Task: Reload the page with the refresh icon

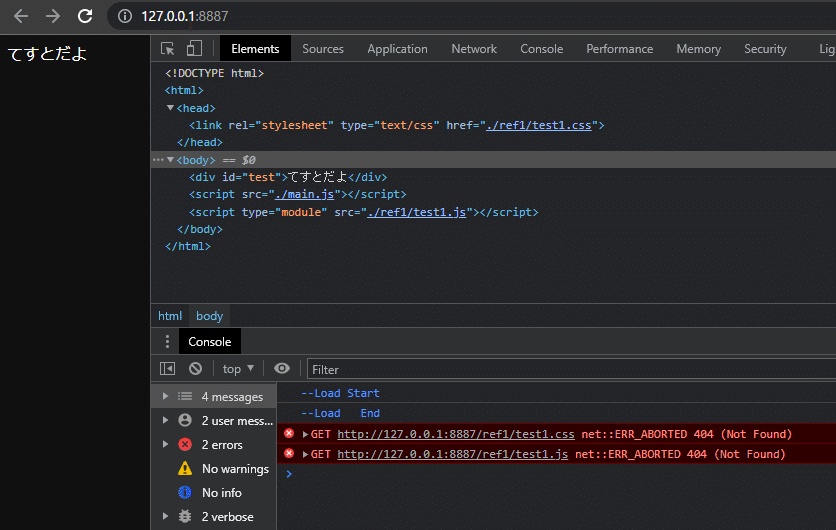Action: coord(85,16)
